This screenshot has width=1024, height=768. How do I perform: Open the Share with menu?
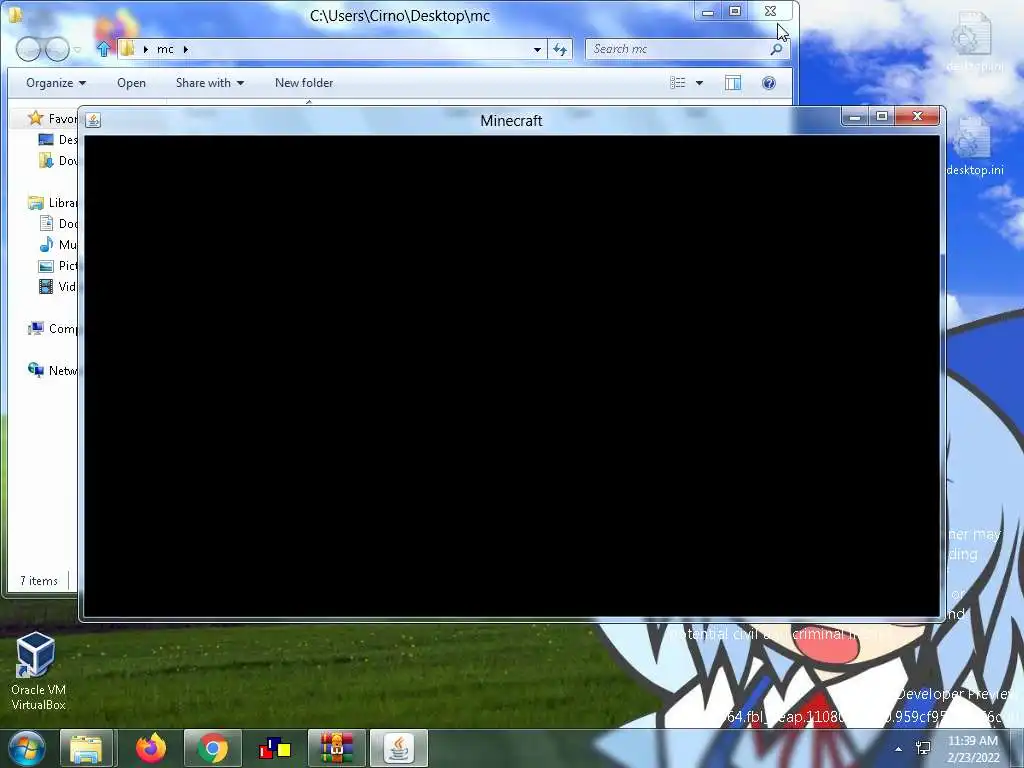(210, 83)
